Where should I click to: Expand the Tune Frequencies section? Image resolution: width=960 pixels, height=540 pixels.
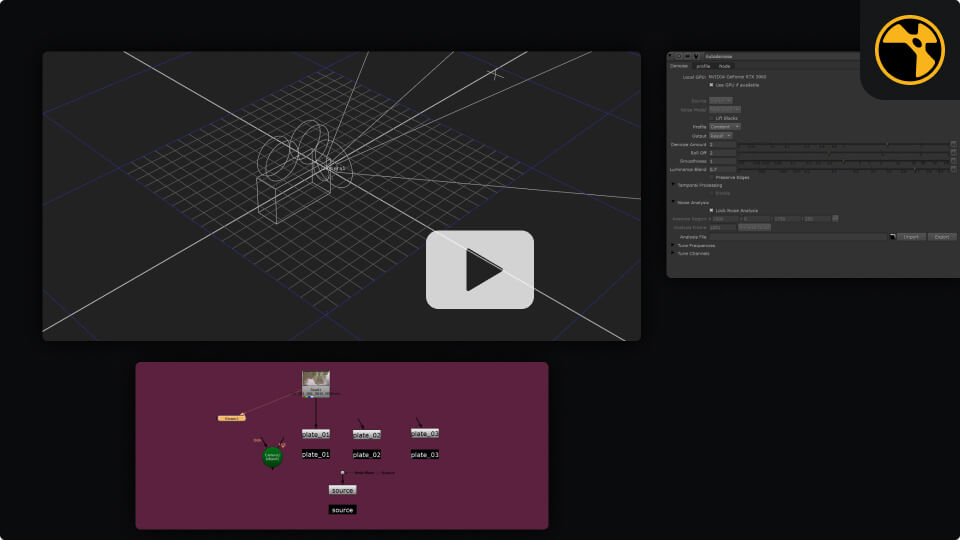pyautogui.click(x=673, y=245)
